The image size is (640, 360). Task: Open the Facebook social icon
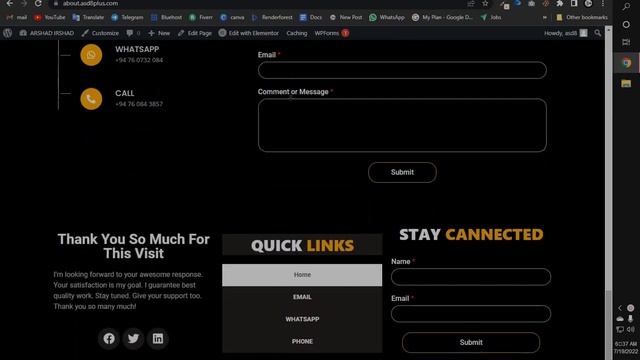[x=109, y=338]
